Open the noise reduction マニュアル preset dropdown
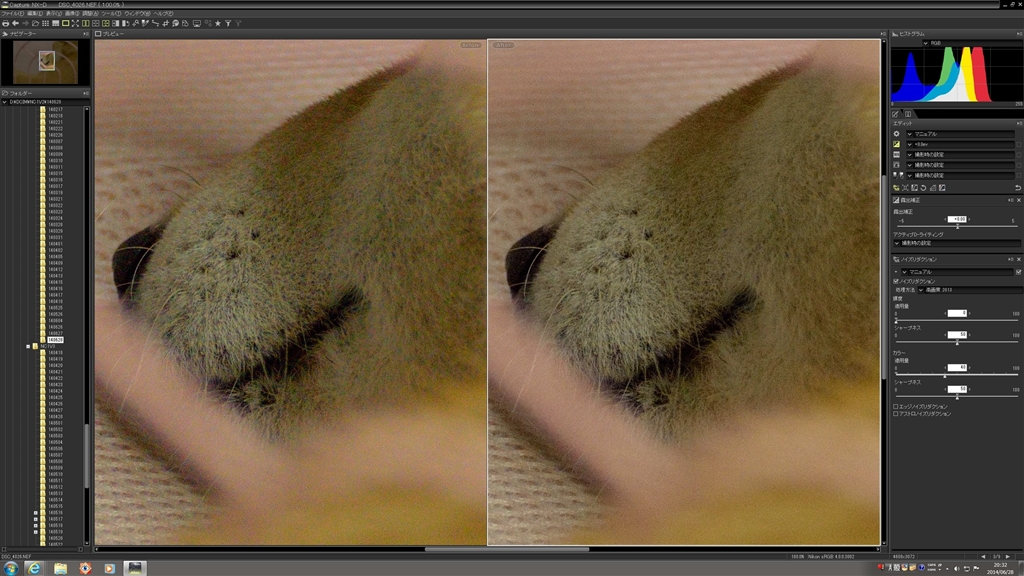 click(958, 272)
